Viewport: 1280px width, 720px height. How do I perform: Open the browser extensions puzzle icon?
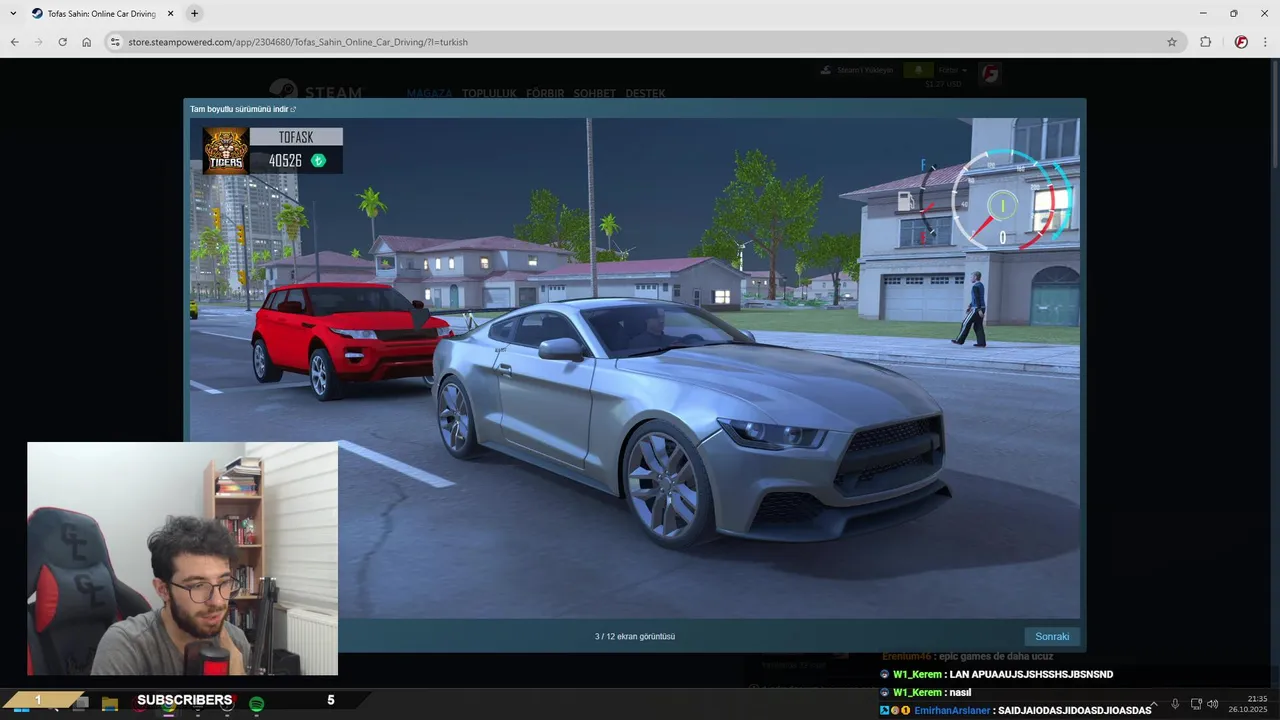point(1205,42)
